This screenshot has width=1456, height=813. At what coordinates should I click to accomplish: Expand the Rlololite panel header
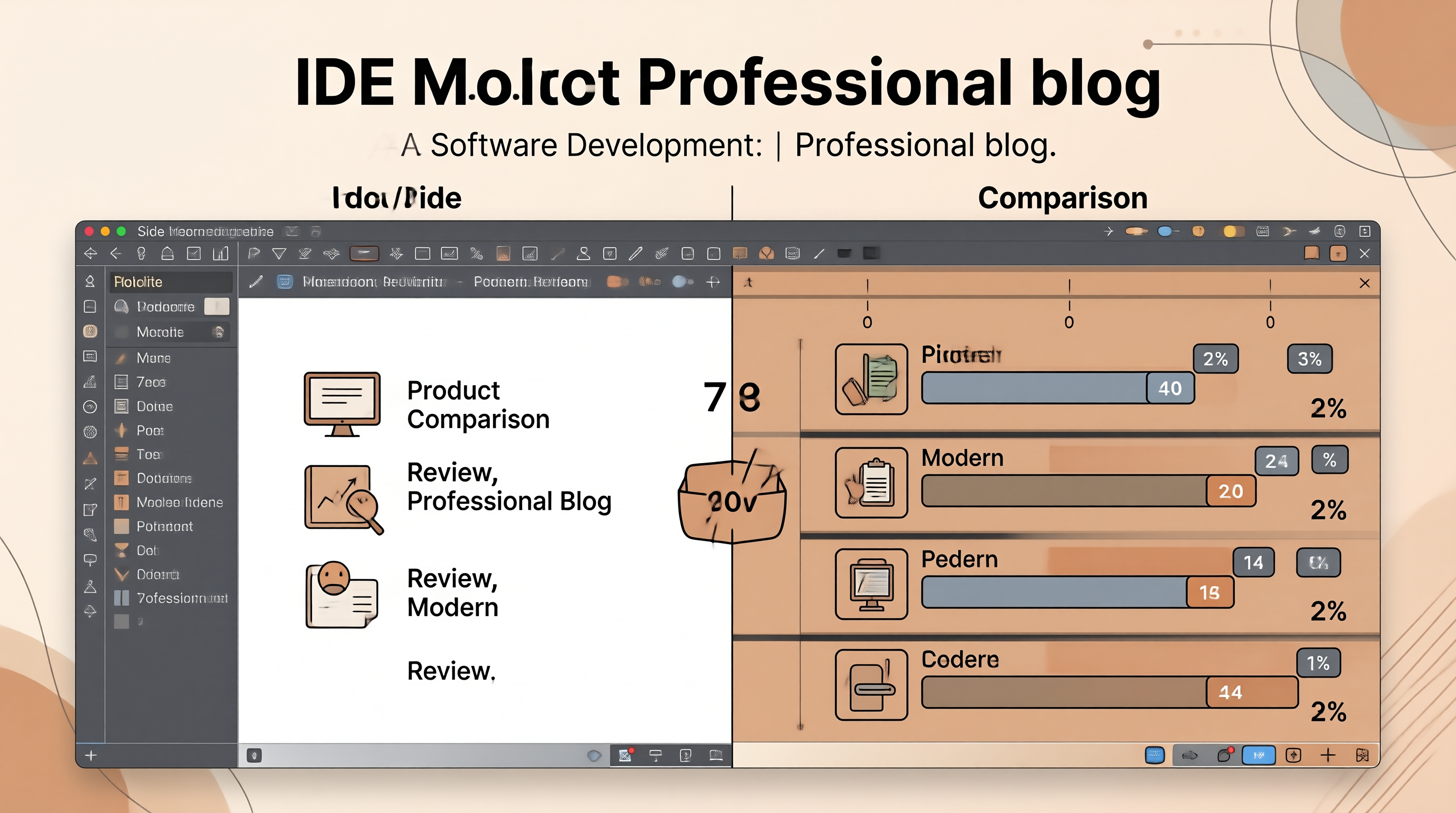(x=171, y=282)
